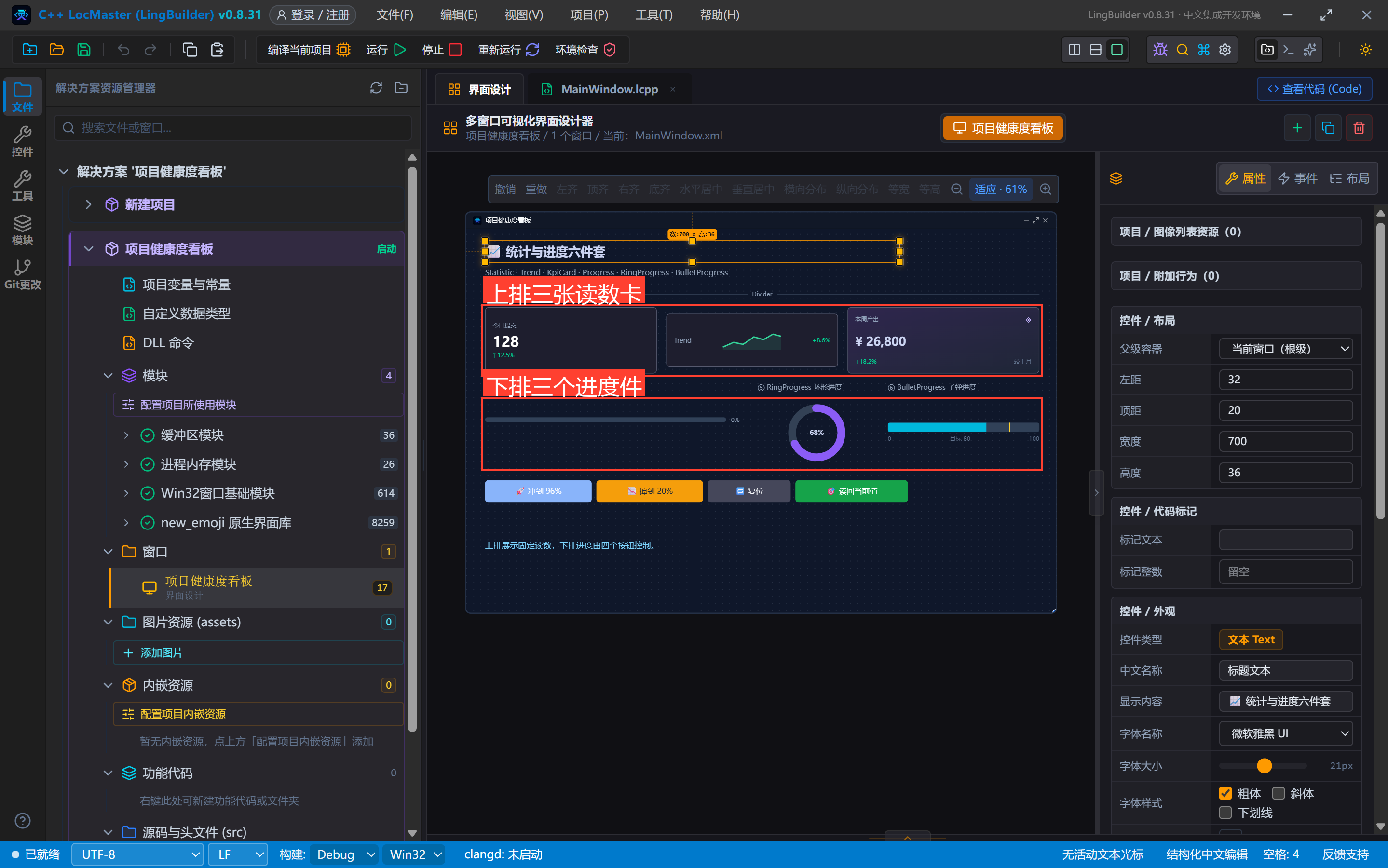Click 查看代码 (Code) button
This screenshot has height=868, width=1388.
click(x=1315, y=89)
